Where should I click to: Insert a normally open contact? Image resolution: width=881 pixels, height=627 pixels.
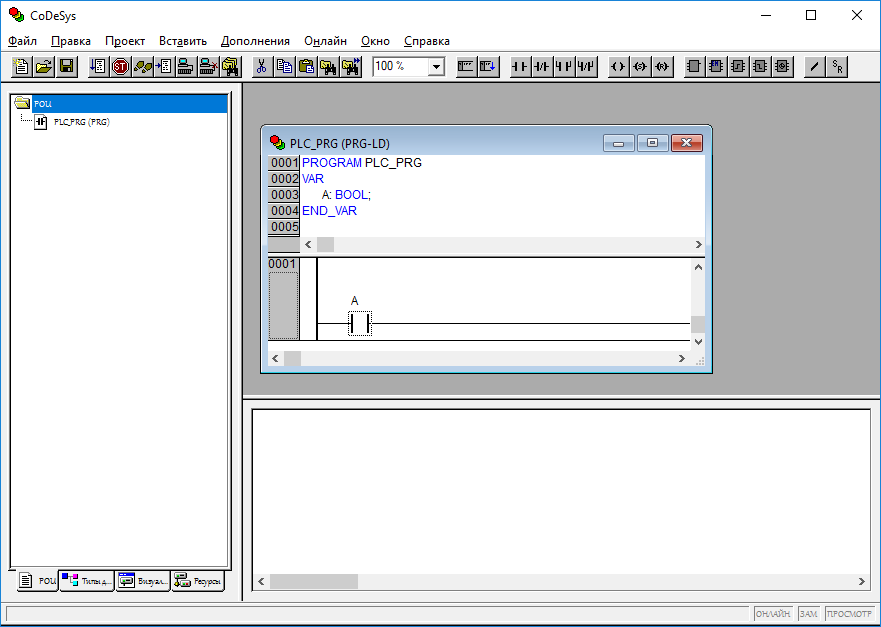click(x=519, y=67)
